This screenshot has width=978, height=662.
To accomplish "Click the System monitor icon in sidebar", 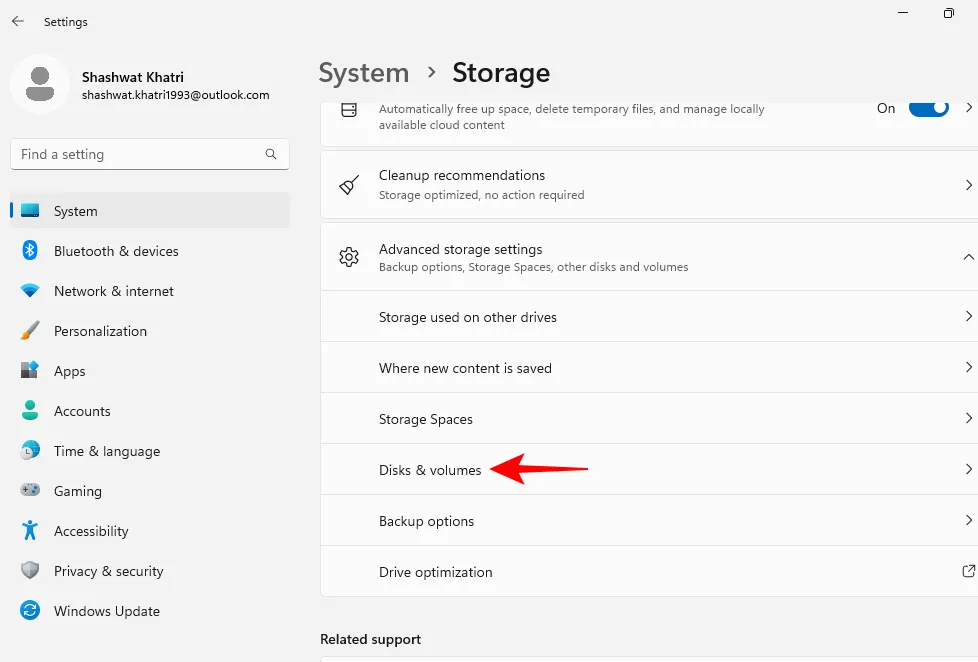I will pos(30,210).
